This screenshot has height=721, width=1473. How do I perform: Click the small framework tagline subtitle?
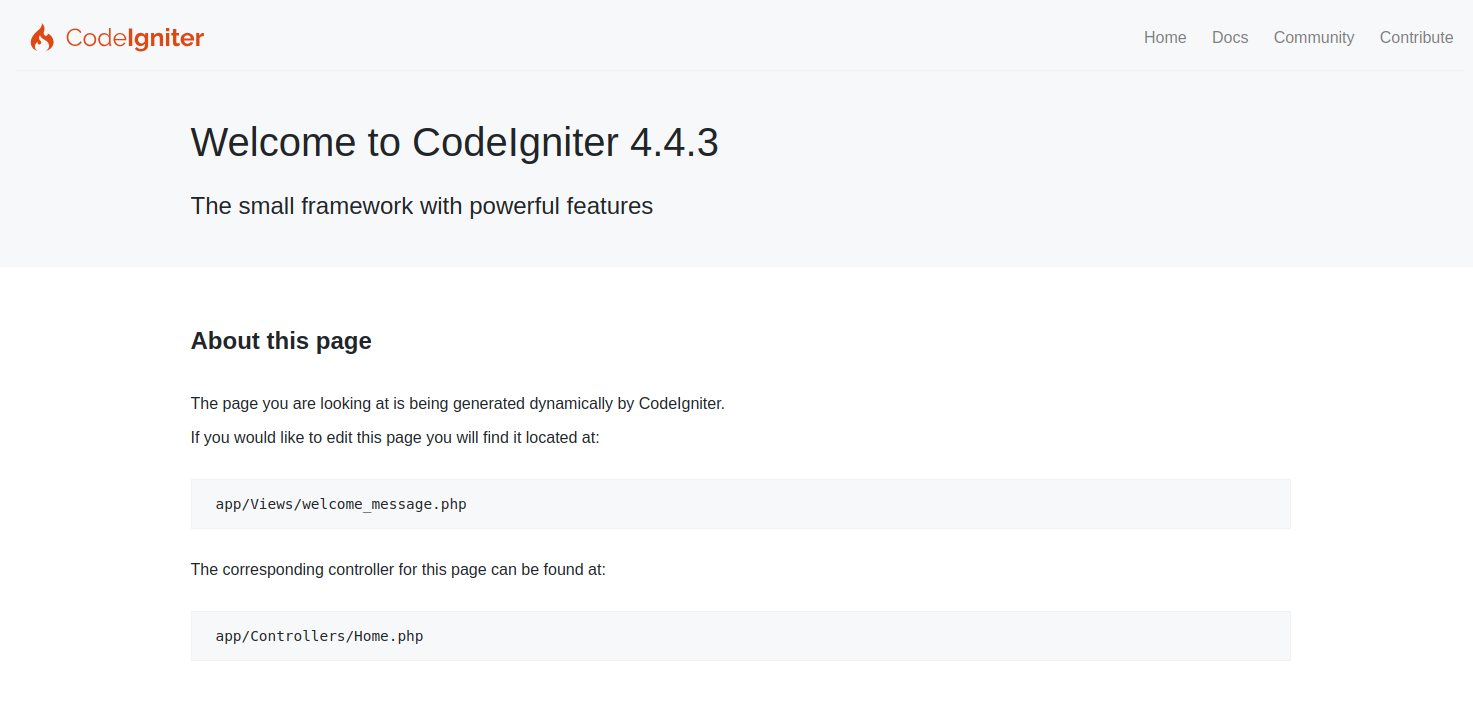click(421, 206)
